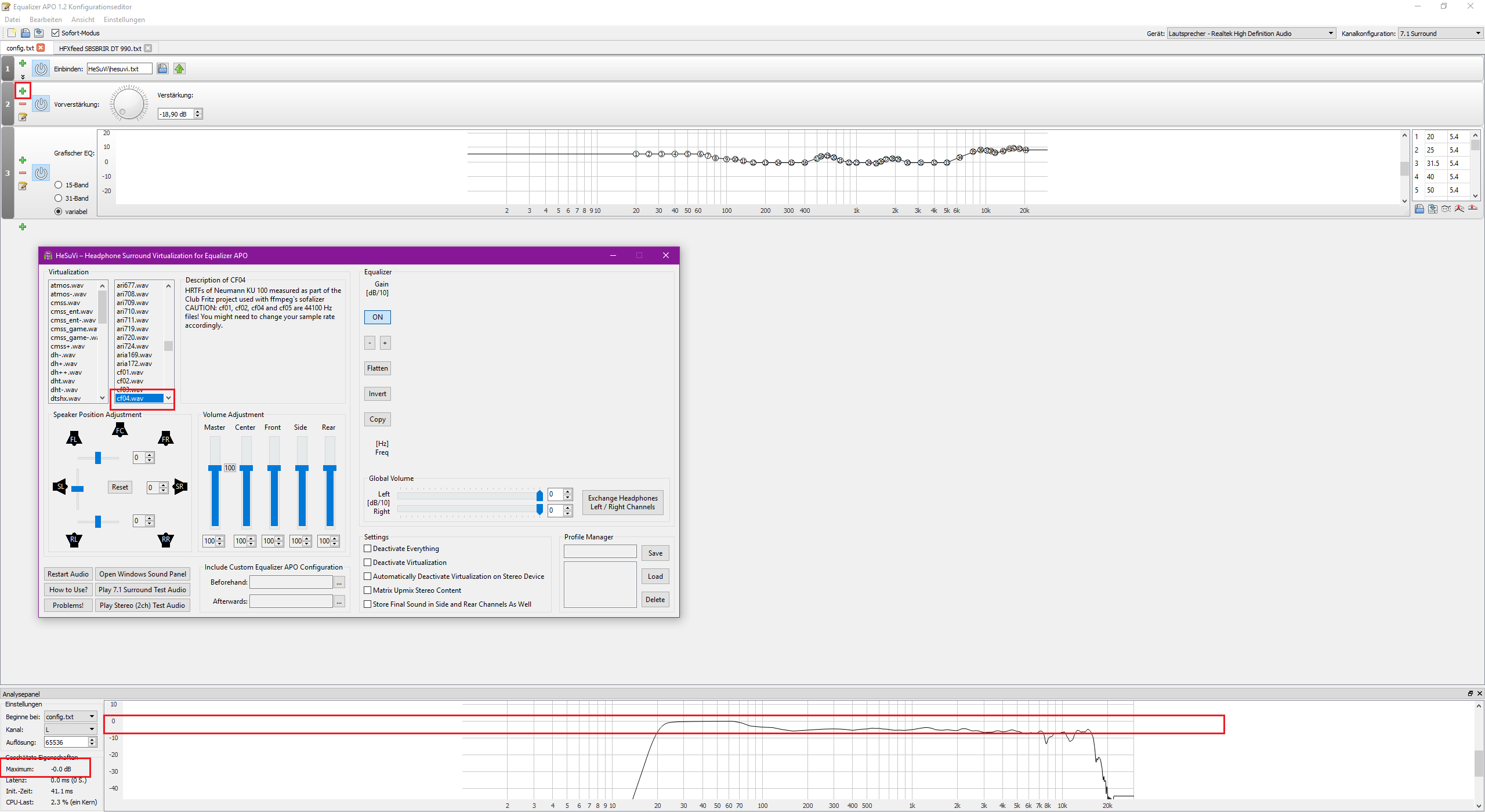Screen dimensions: 1485x812
Task: Toggle power button for Vorverstärkung filter
Action: tap(41, 104)
